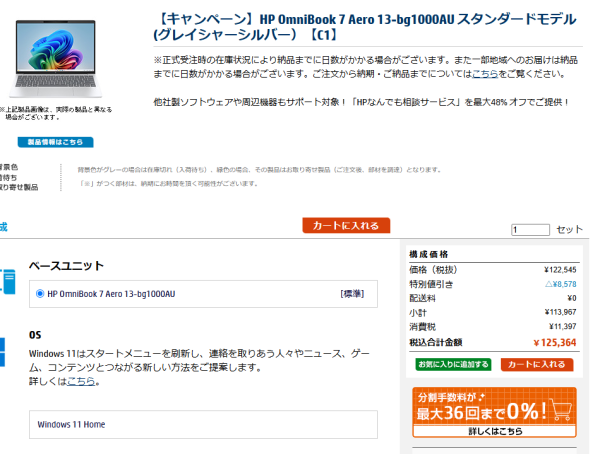Click the こちら link about delivery times

485,74
